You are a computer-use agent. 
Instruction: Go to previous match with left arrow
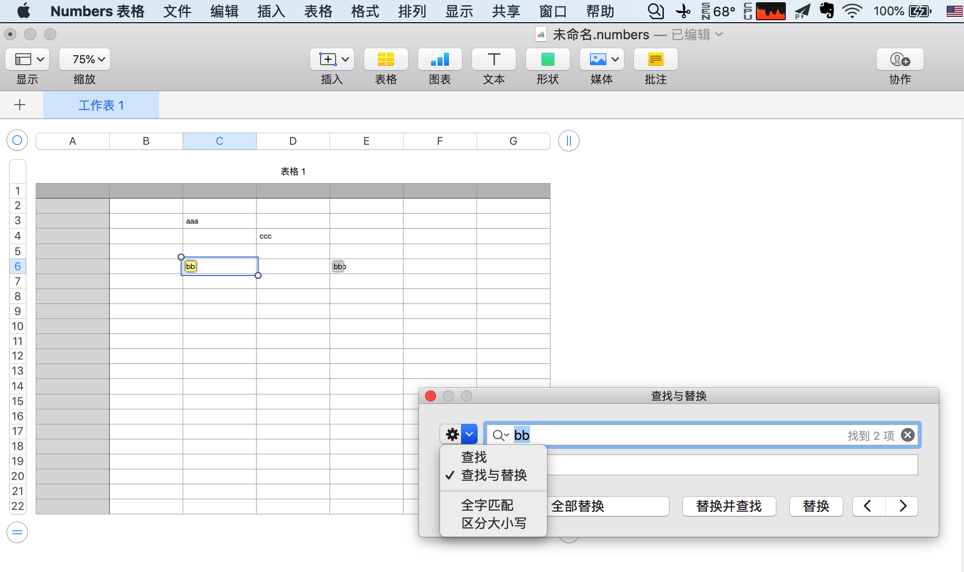tap(868, 506)
